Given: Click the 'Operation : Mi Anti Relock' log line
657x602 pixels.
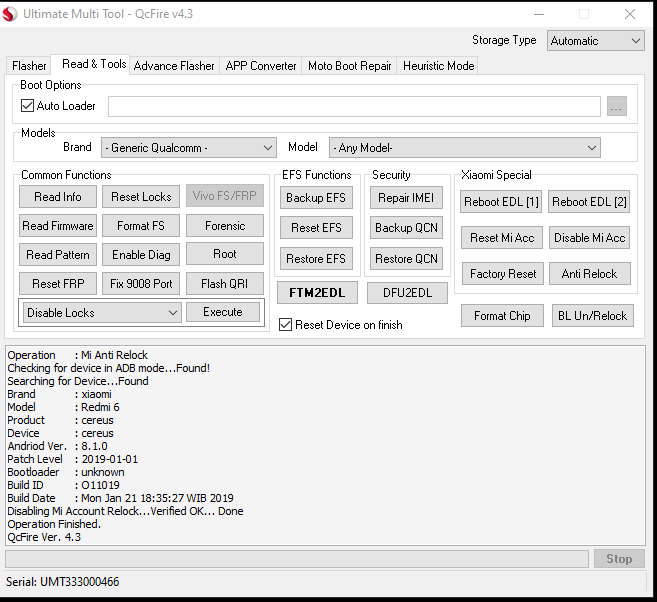Looking at the screenshot, I should click(x=78, y=355).
